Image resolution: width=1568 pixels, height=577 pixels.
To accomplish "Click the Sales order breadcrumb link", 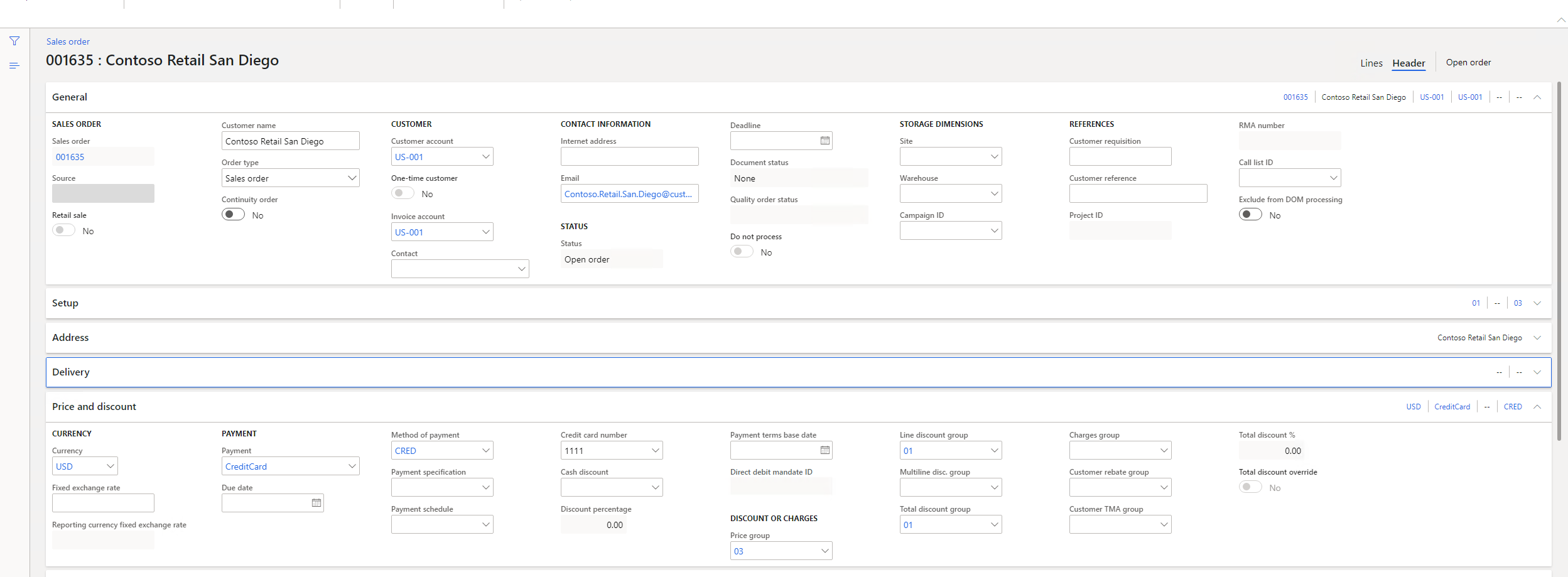I will (68, 41).
